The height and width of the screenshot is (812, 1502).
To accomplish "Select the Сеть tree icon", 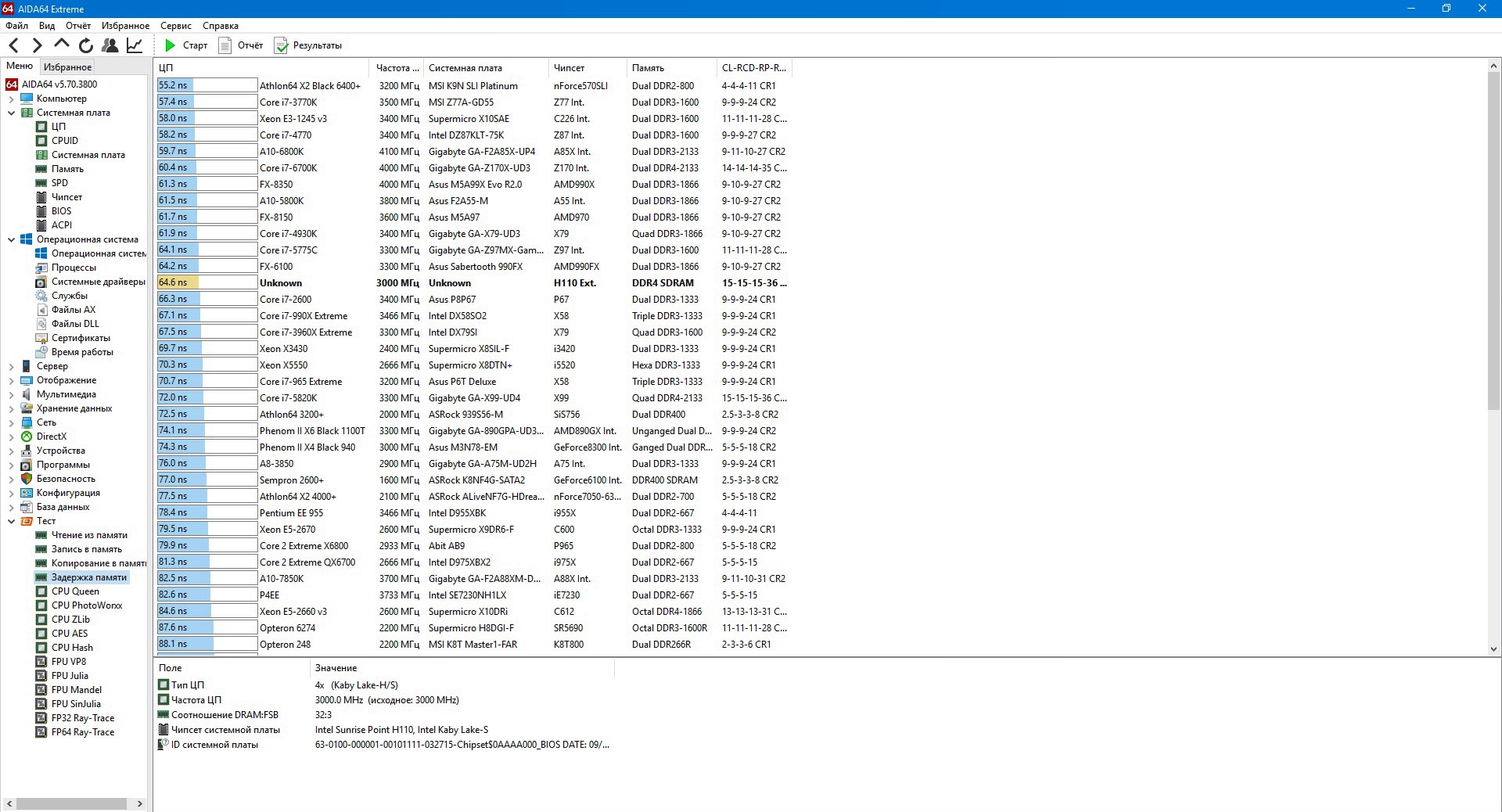I will click(27, 422).
